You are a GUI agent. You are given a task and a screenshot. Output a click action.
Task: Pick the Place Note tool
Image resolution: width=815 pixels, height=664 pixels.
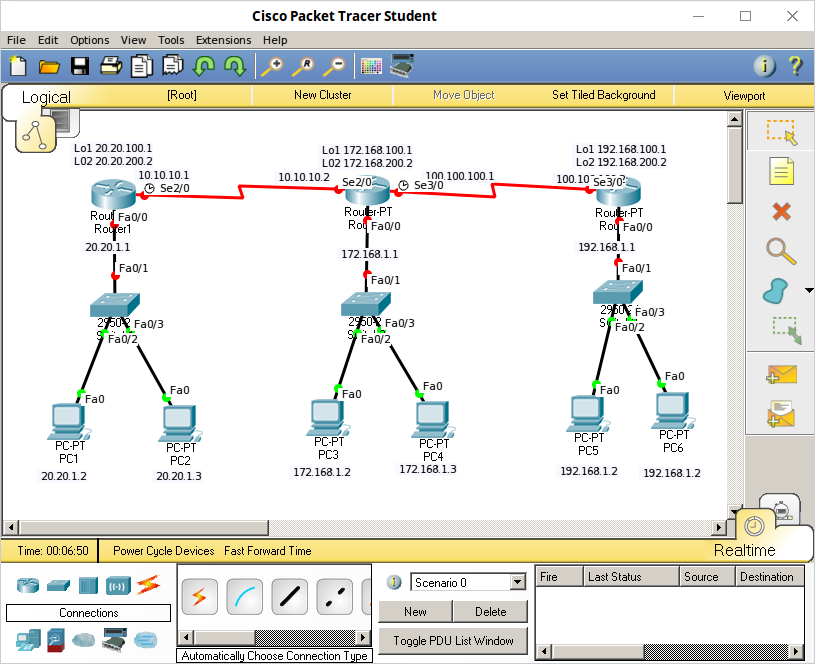pos(780,171)
